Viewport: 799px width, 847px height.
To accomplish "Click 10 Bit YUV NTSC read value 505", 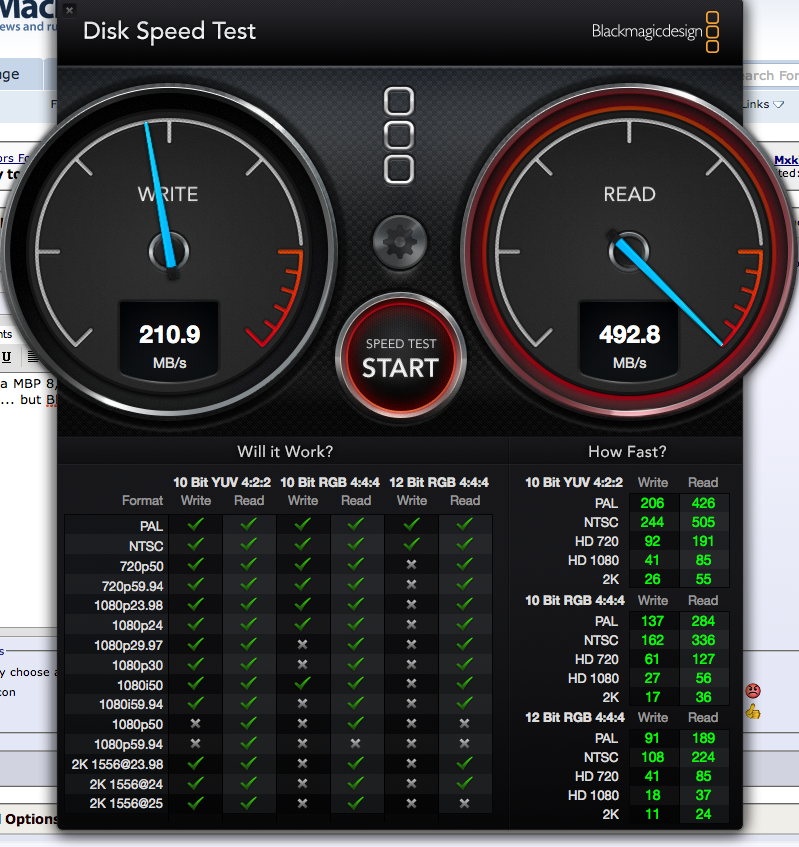I will click(703, 522).
